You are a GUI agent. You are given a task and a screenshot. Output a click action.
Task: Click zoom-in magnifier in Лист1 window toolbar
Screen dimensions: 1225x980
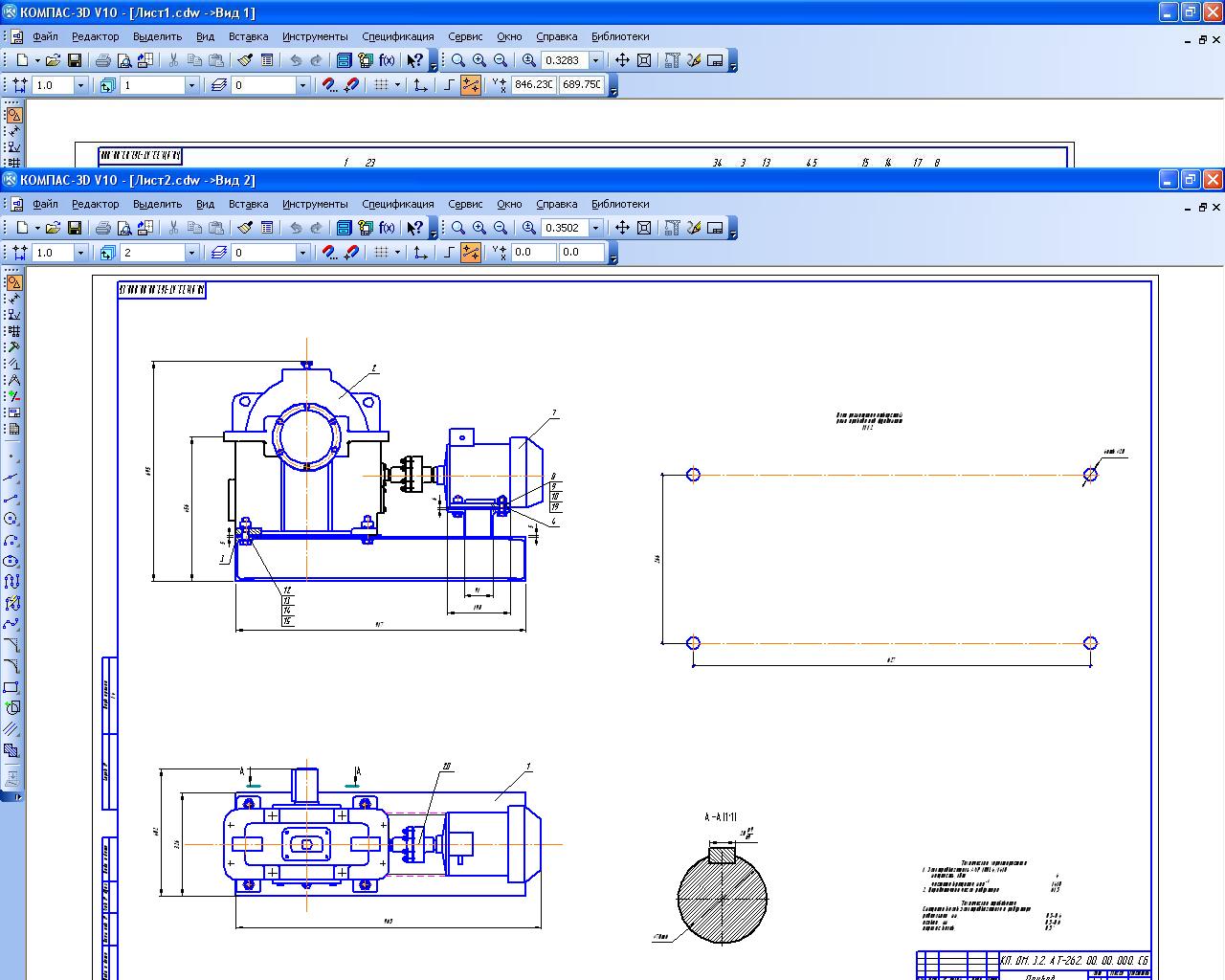coord(479,60)
